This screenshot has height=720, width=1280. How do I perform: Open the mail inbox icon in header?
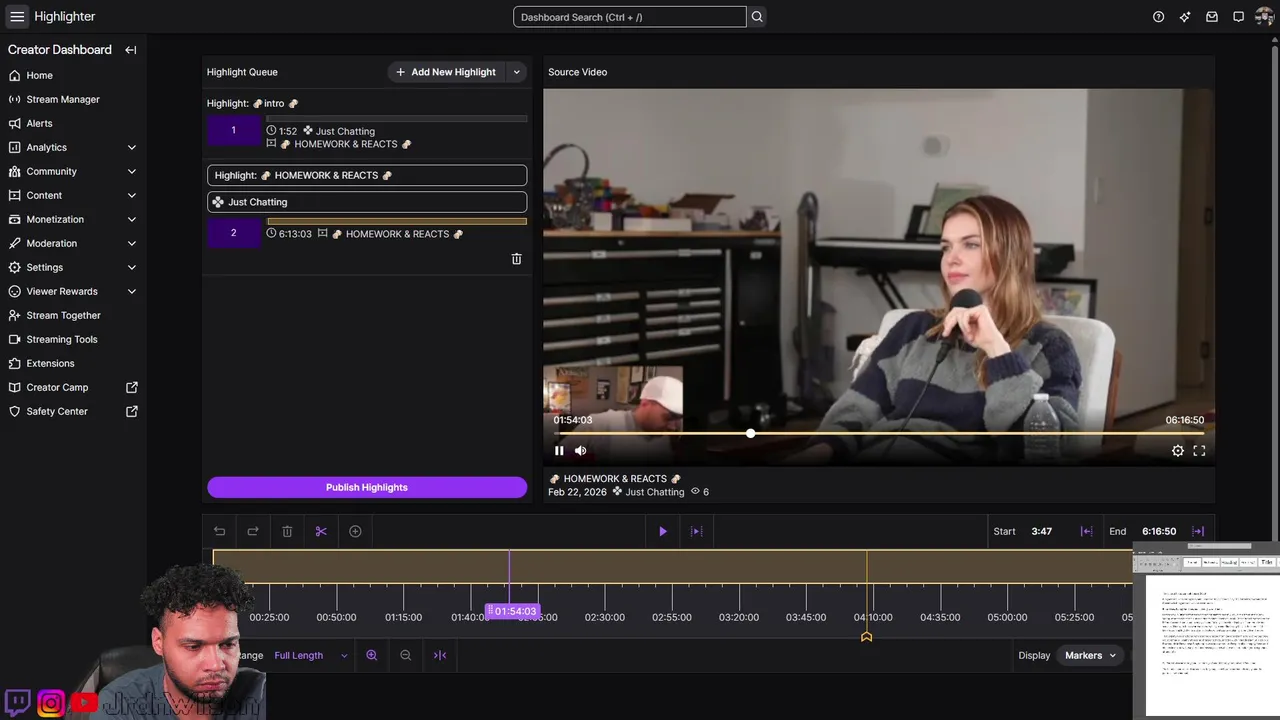(x=1212, y=17)
